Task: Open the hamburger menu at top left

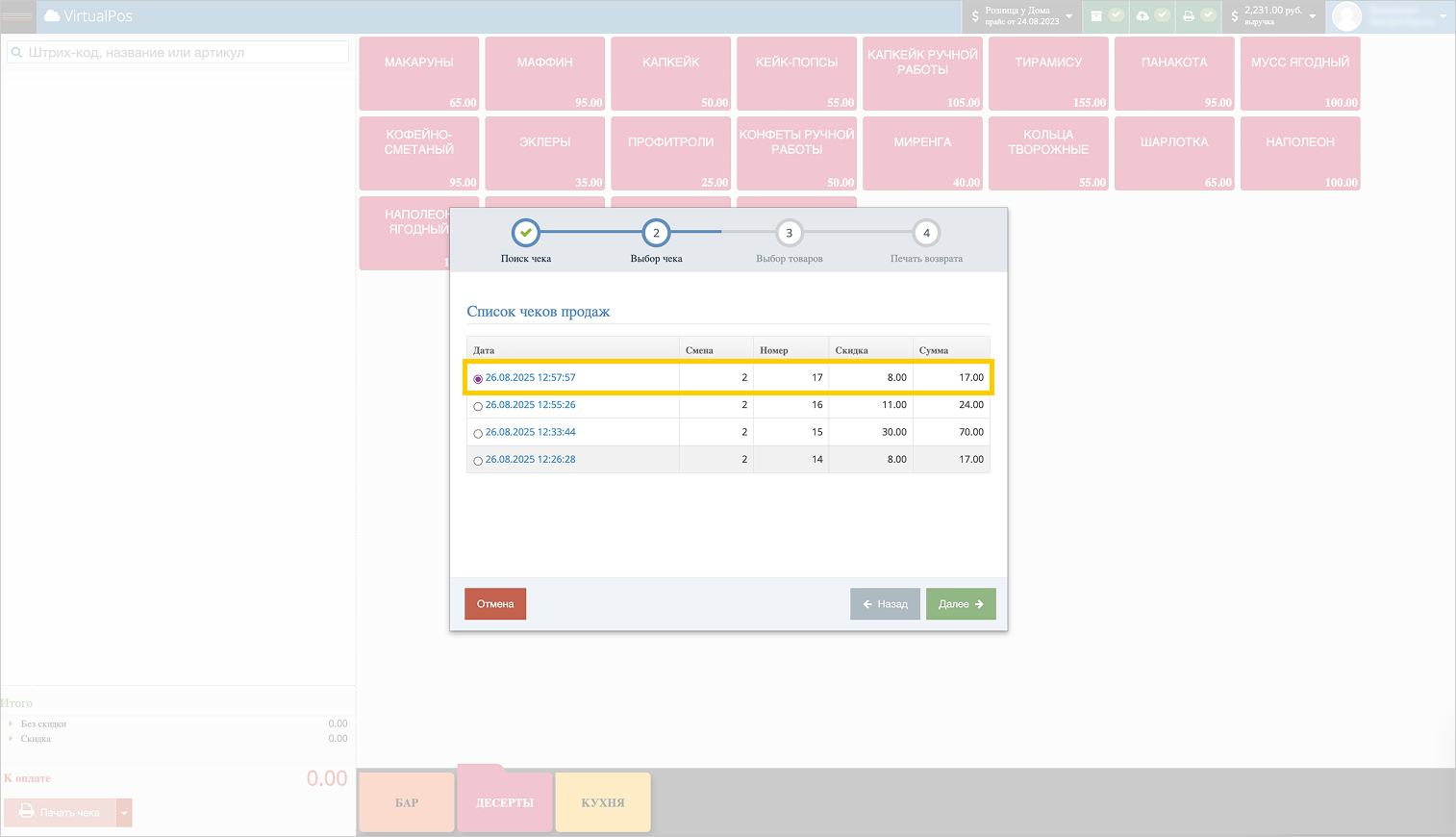Action: click(x=17, y=16)
